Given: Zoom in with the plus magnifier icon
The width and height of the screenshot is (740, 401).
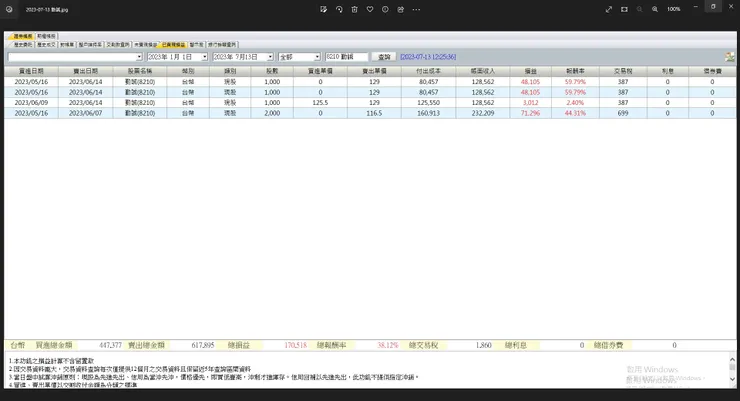Looking at the screenshot, I should 655,9.
